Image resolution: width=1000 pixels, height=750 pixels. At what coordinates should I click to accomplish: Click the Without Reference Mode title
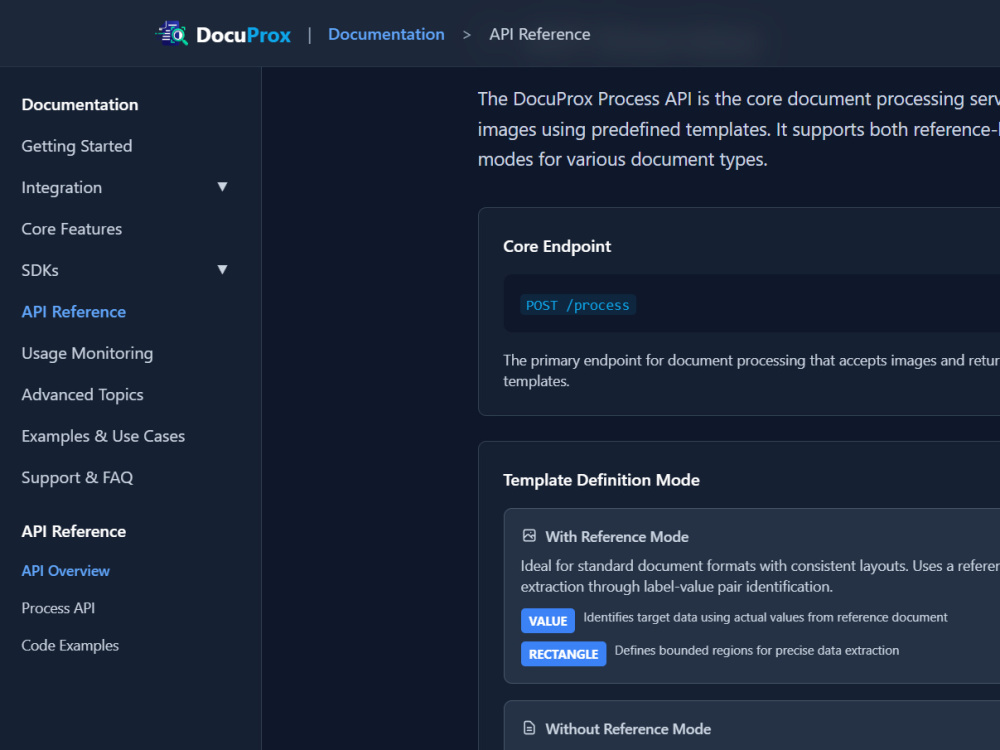coord(628,729)
